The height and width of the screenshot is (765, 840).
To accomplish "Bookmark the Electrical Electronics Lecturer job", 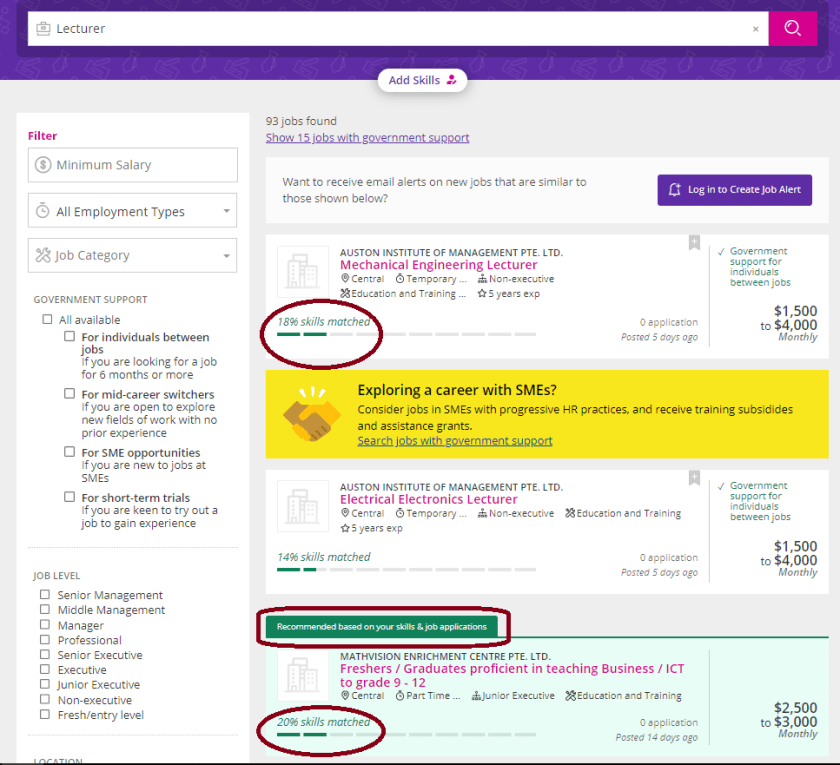I will tap(694, 478).
